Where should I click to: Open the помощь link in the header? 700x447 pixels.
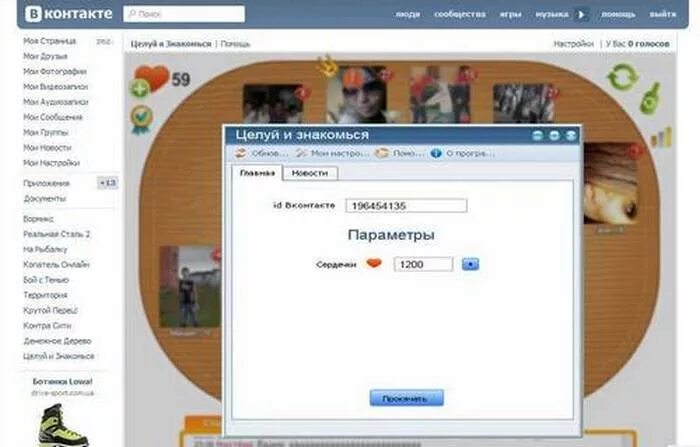[x=618, y=14]
